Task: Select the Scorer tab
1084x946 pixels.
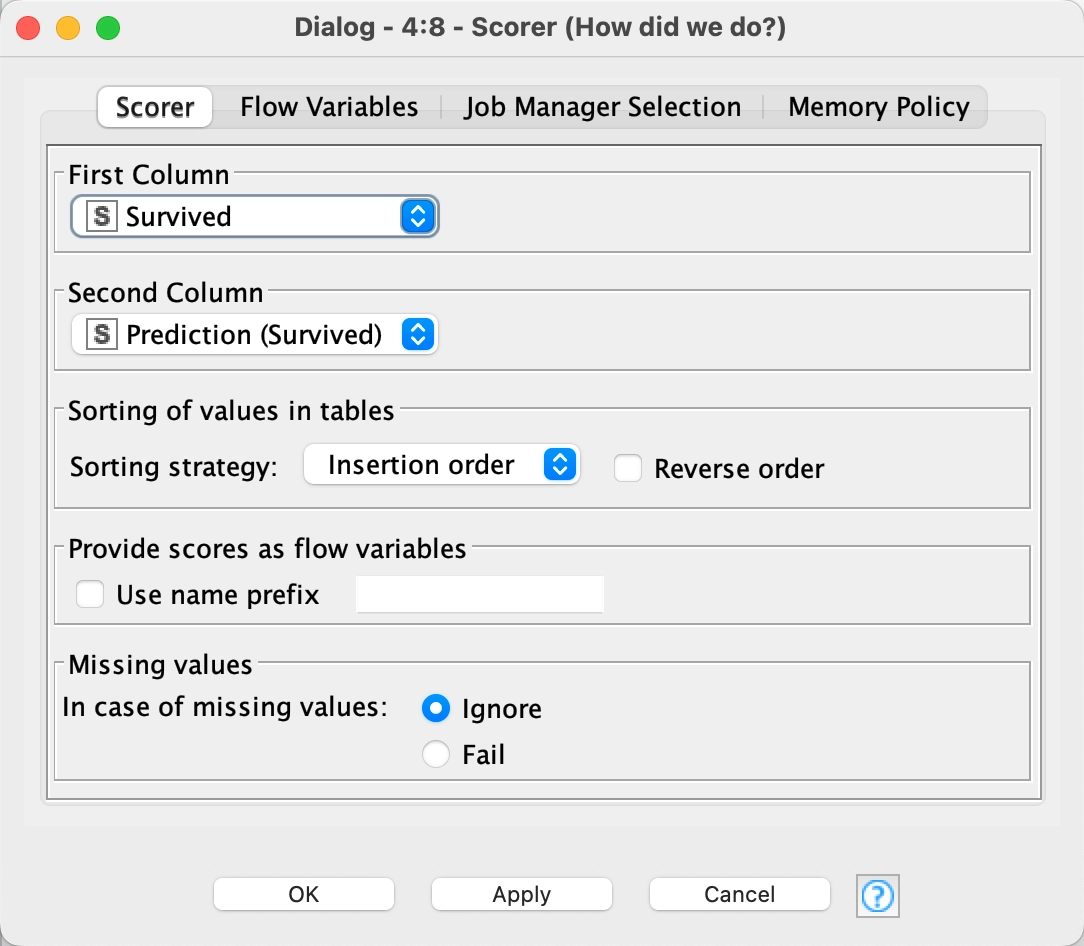Action: click(155, 108)
